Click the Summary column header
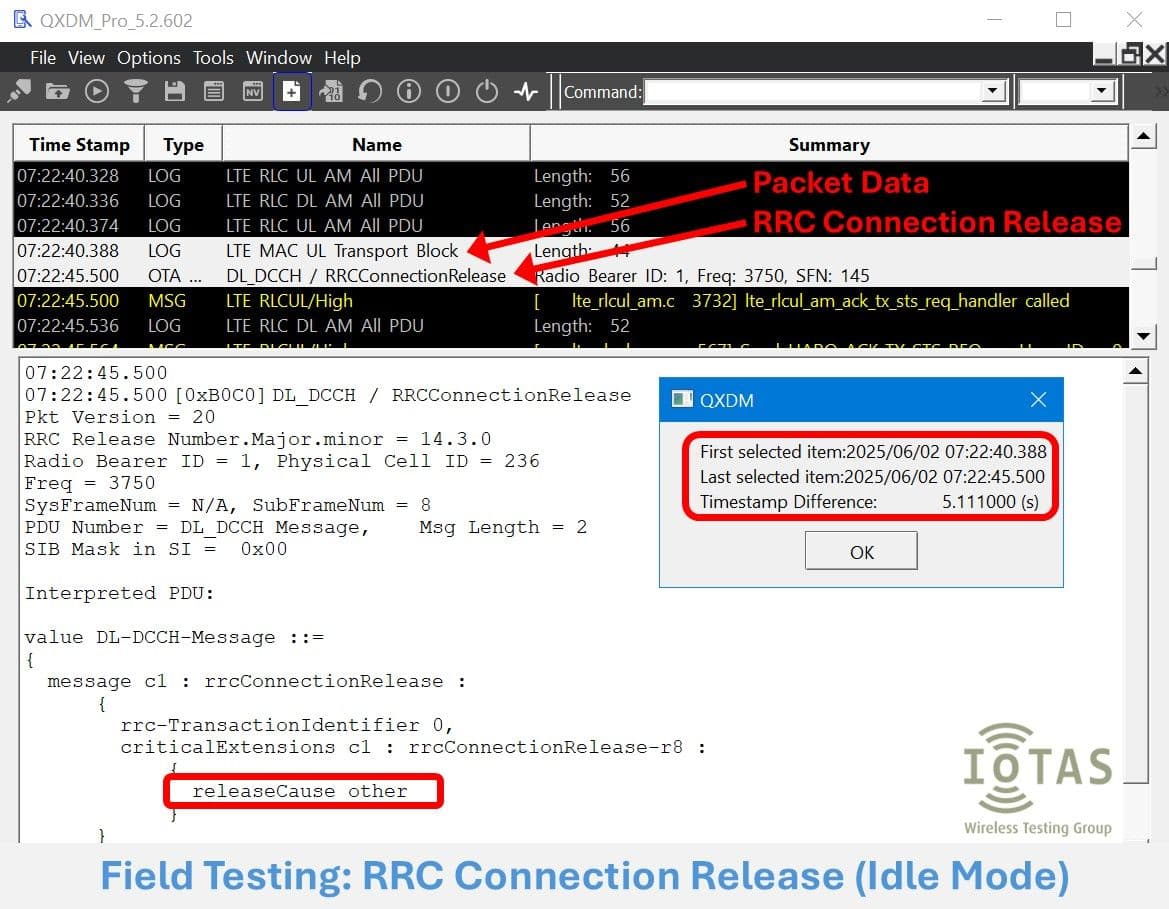Screen dimensions: 1169x909 [829, 145]
